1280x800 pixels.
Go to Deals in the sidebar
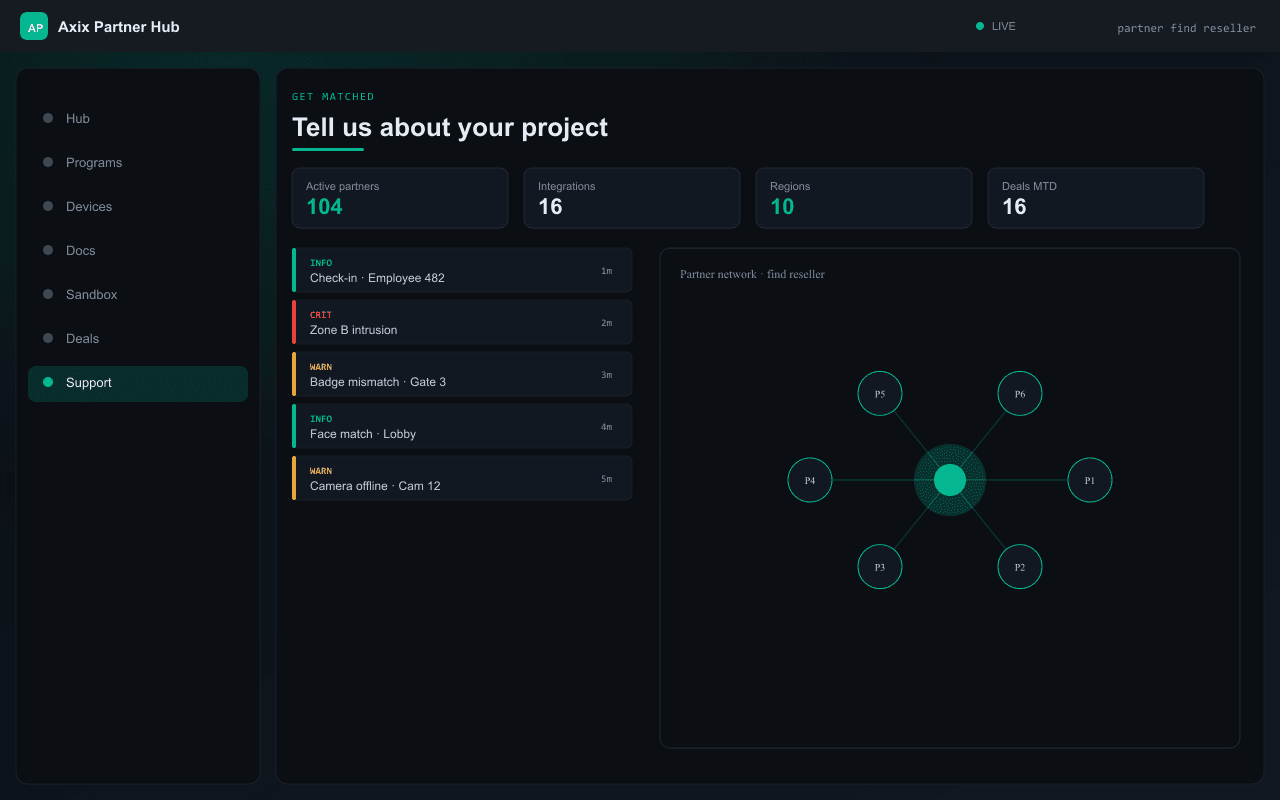(138, 338)
